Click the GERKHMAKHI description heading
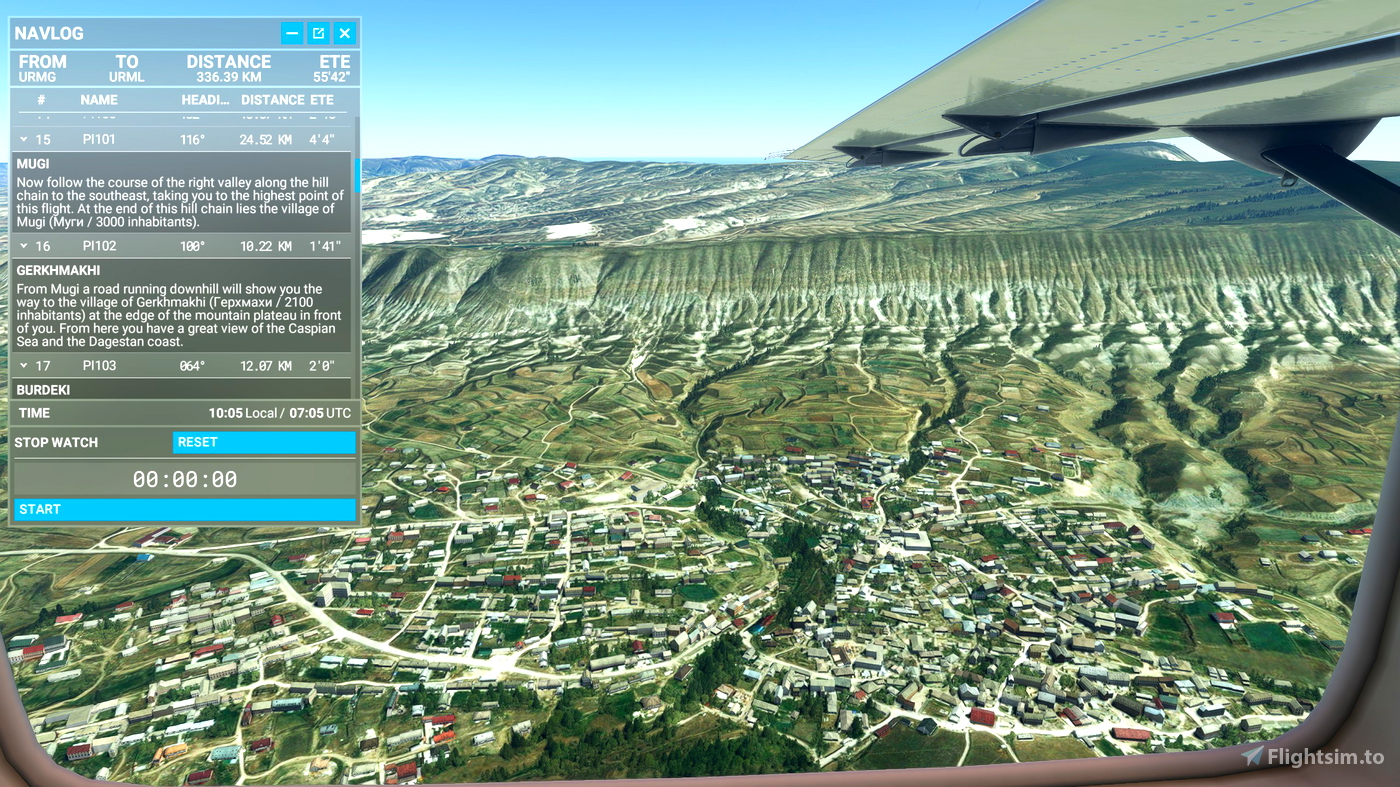This screenshot has height=787, width=1400. click(58, 271)
